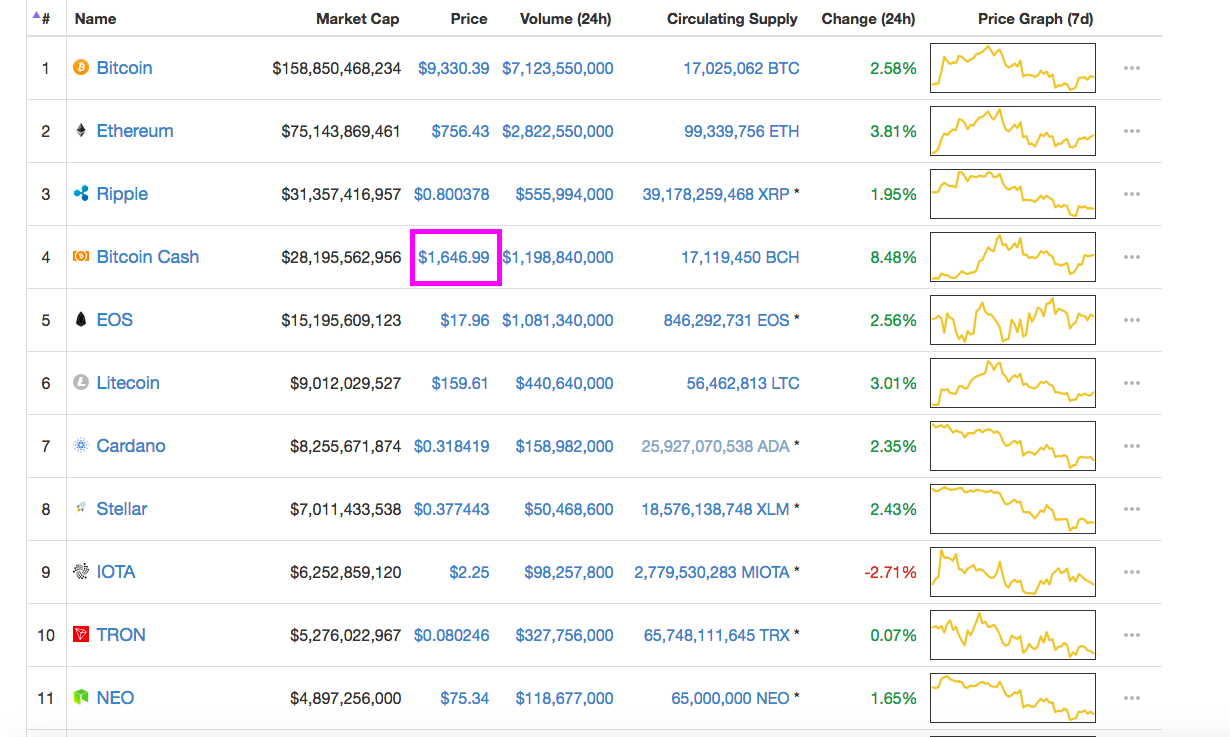
Task: Open the more options menu for Ethereum
Action: (1132, 131)
